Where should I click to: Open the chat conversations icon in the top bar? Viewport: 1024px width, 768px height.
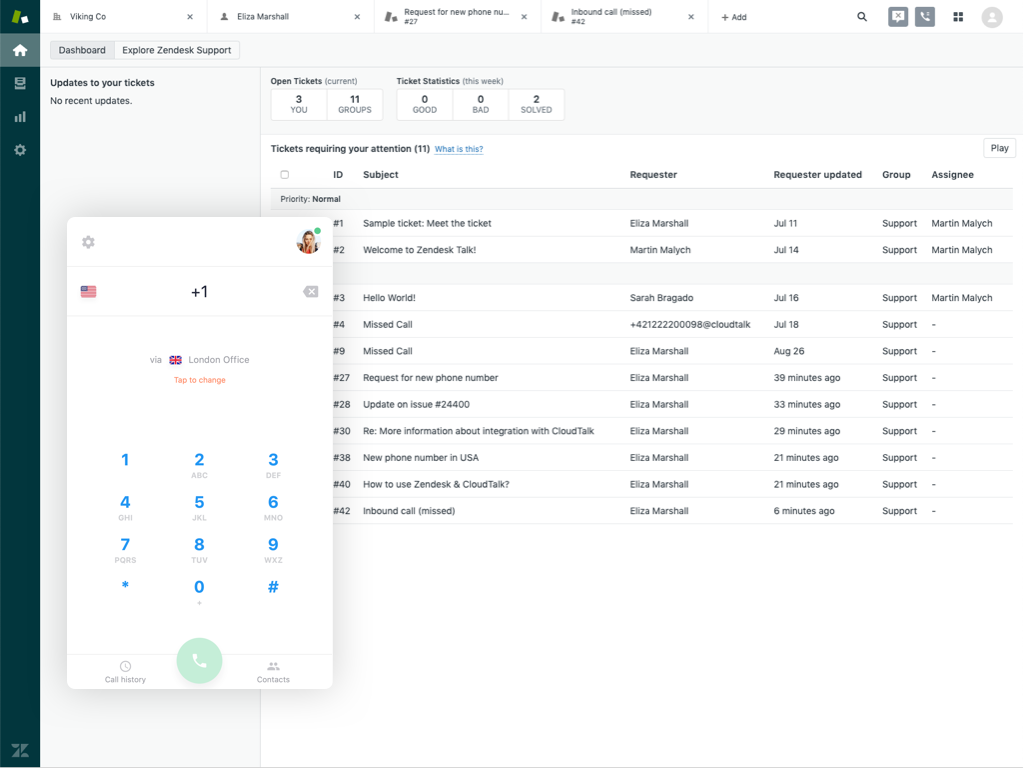coord(898,17)
